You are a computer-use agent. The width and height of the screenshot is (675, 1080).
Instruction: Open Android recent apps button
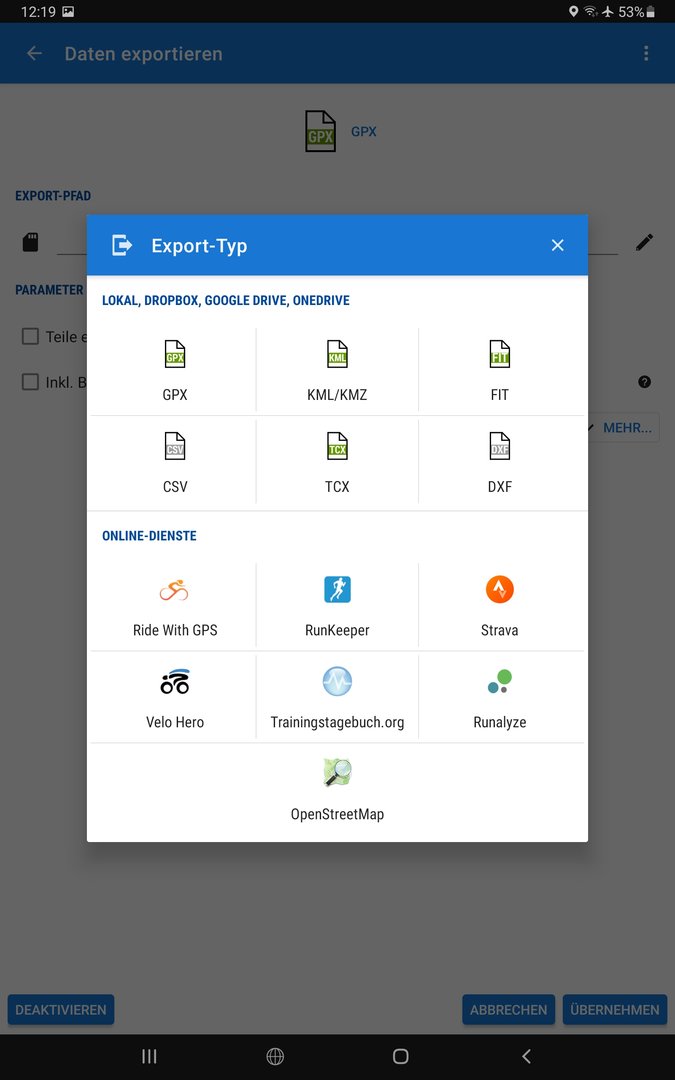(149, 1056)
